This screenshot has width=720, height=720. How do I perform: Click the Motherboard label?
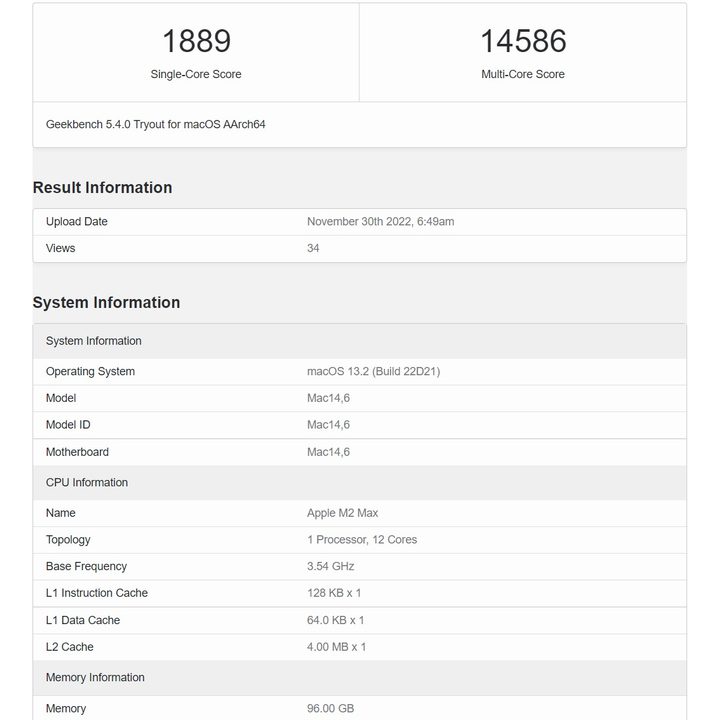click(77, 452)
